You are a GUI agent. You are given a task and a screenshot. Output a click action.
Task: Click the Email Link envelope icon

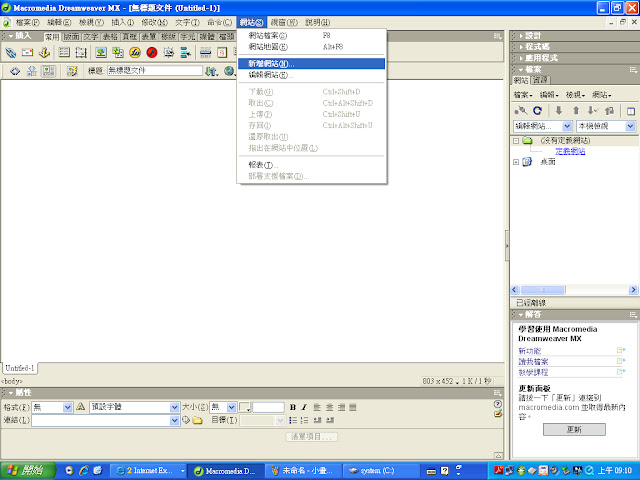point(27,52)
